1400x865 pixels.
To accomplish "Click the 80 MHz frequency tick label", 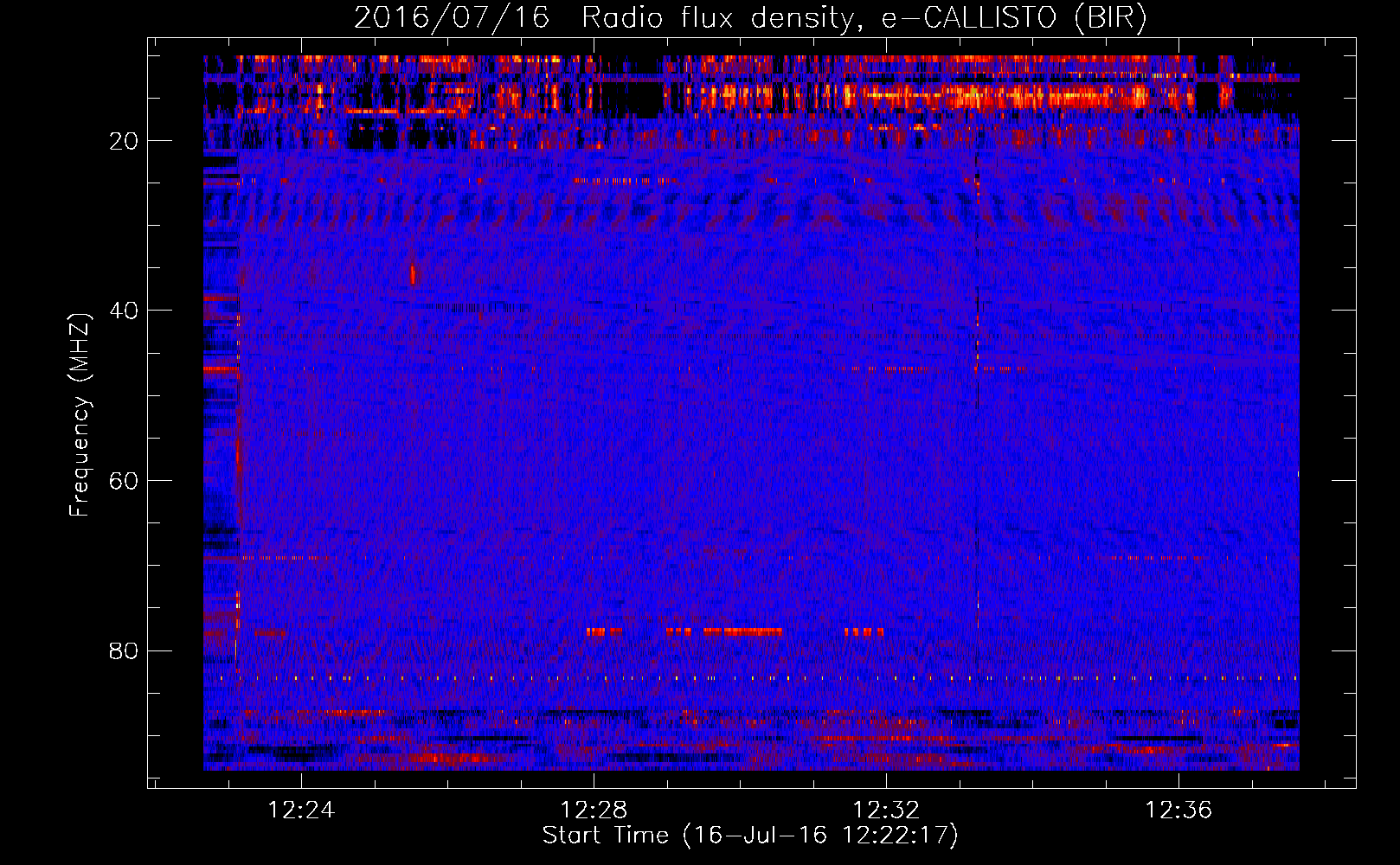I will point(125,650).
